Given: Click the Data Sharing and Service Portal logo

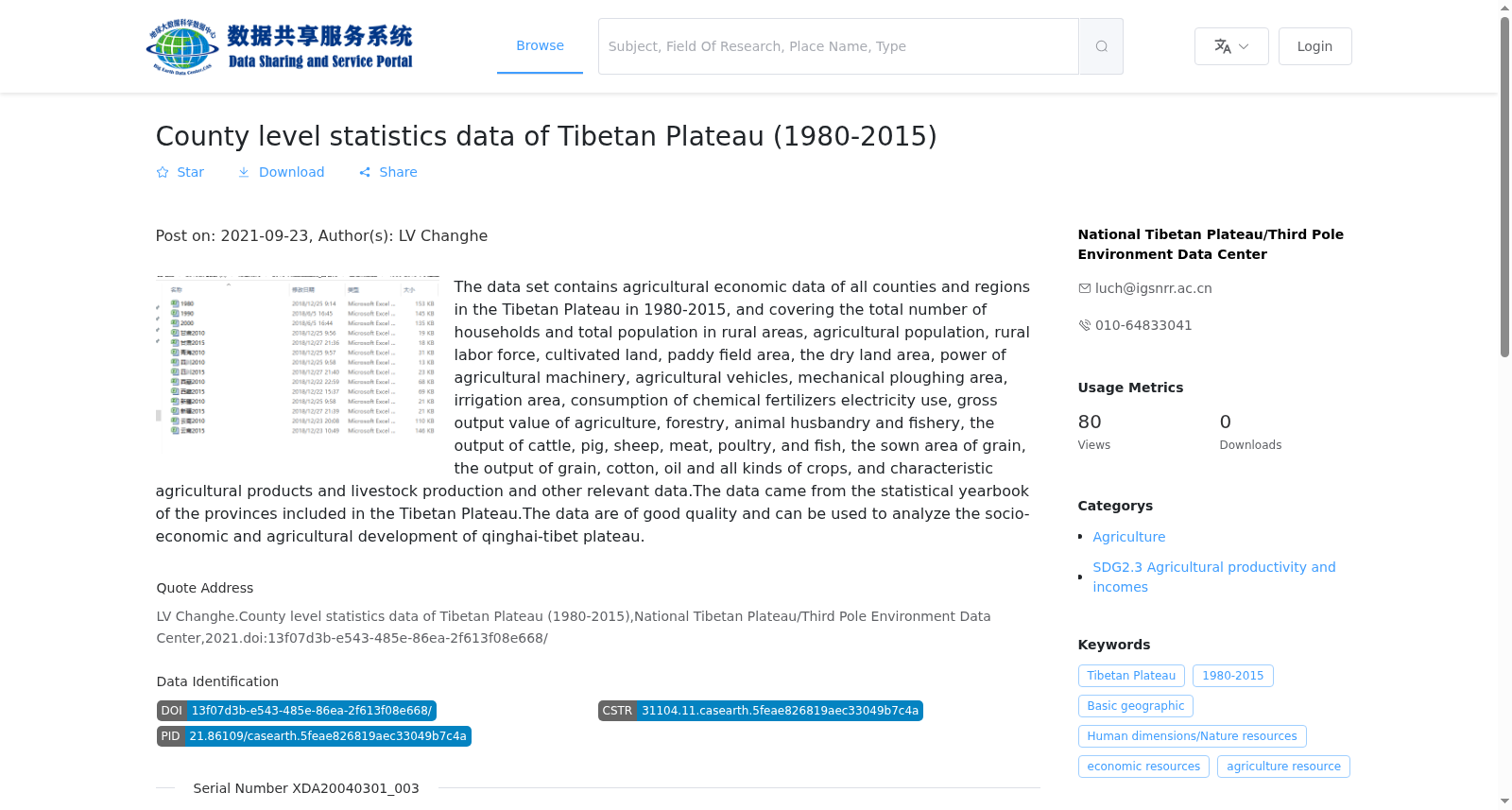Looking at the screenshot, I should point(280,46).
